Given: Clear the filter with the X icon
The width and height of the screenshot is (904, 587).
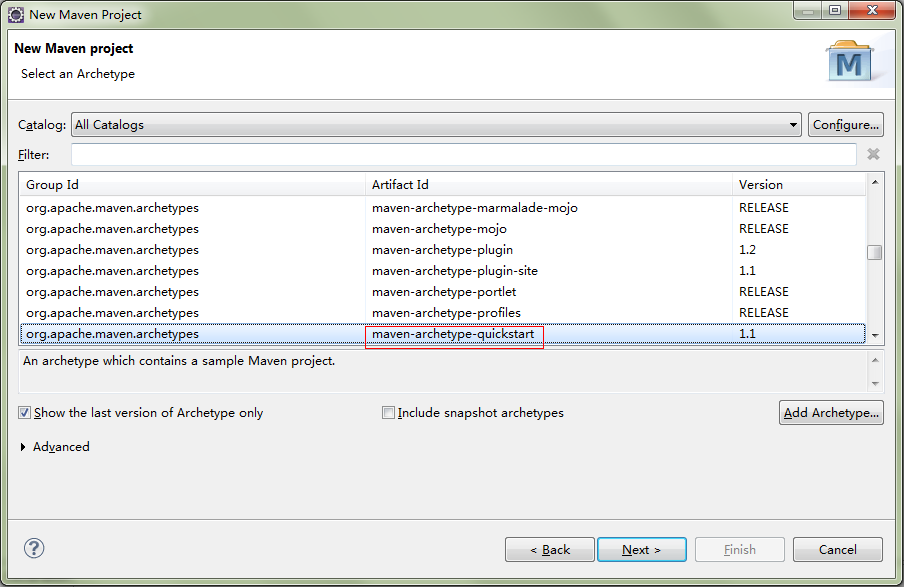Looking at the screenshot, I should click(873, 154).
